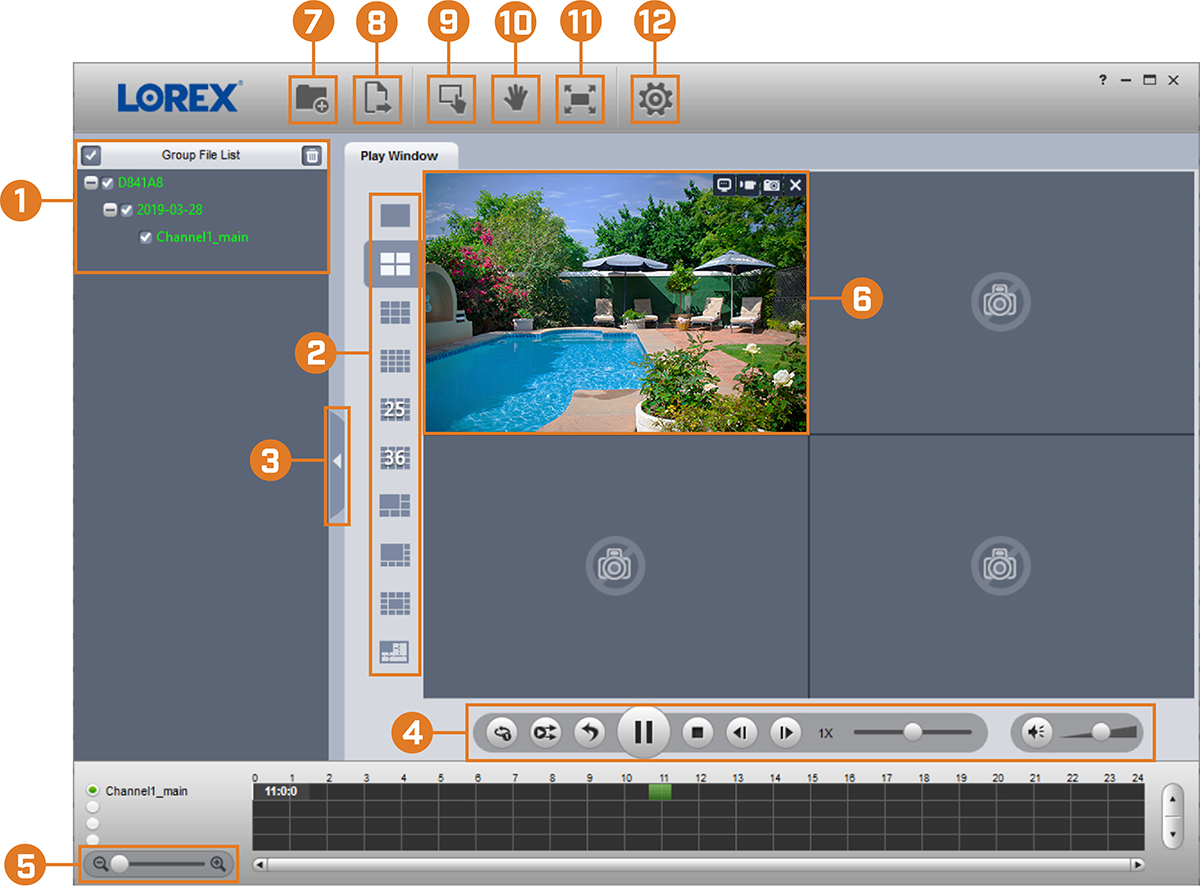Adjust the volume slider
This screenshot has width=1200, height=891.
click(1100, 732)
